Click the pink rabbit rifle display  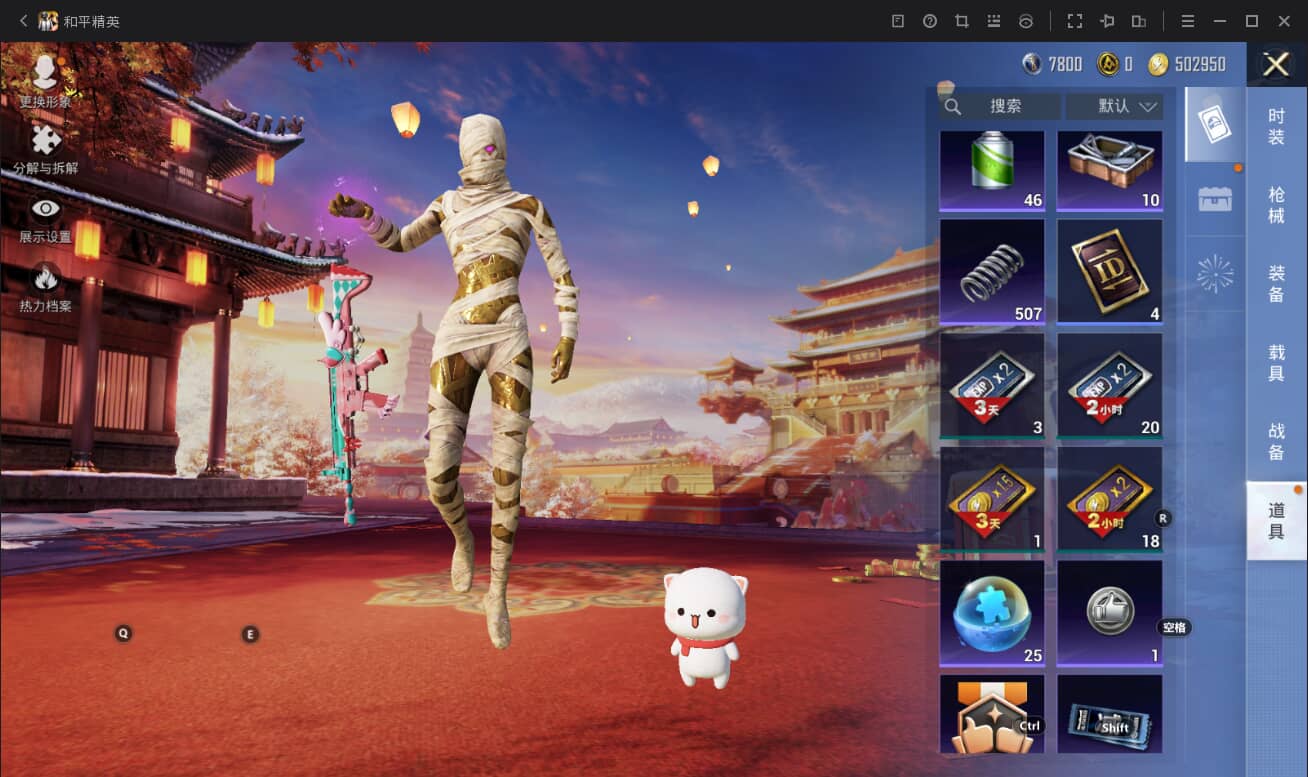pos(353,395)
